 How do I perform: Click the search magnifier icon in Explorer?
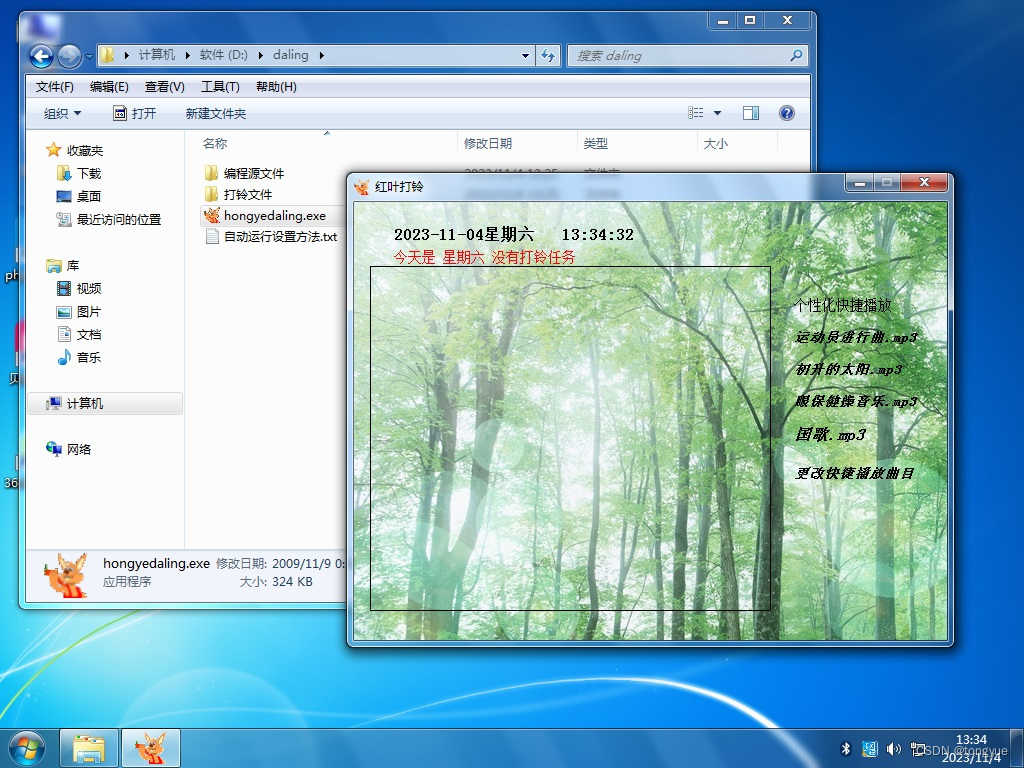point(795,56)
